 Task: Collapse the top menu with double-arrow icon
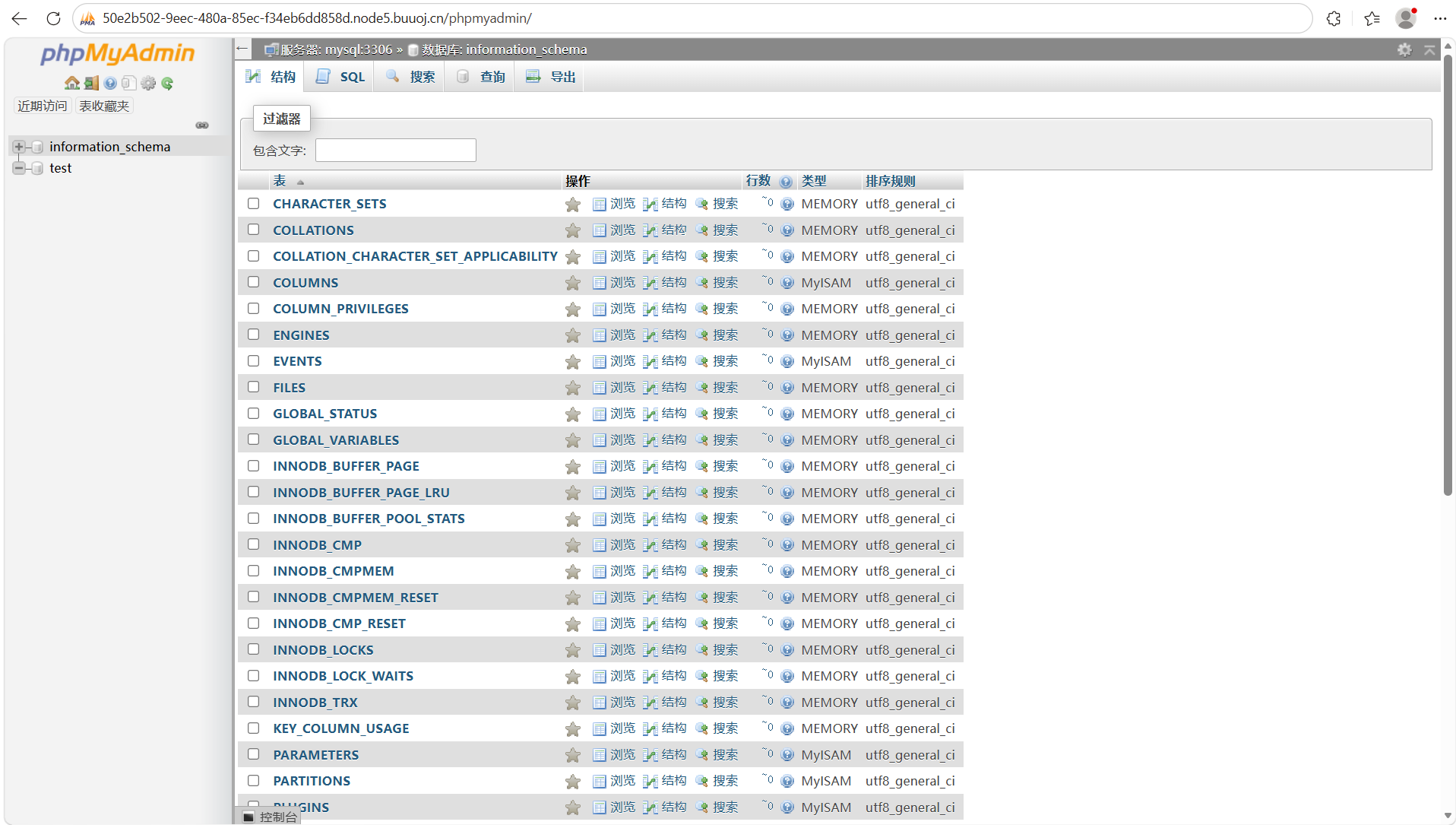coord(1429,49)
